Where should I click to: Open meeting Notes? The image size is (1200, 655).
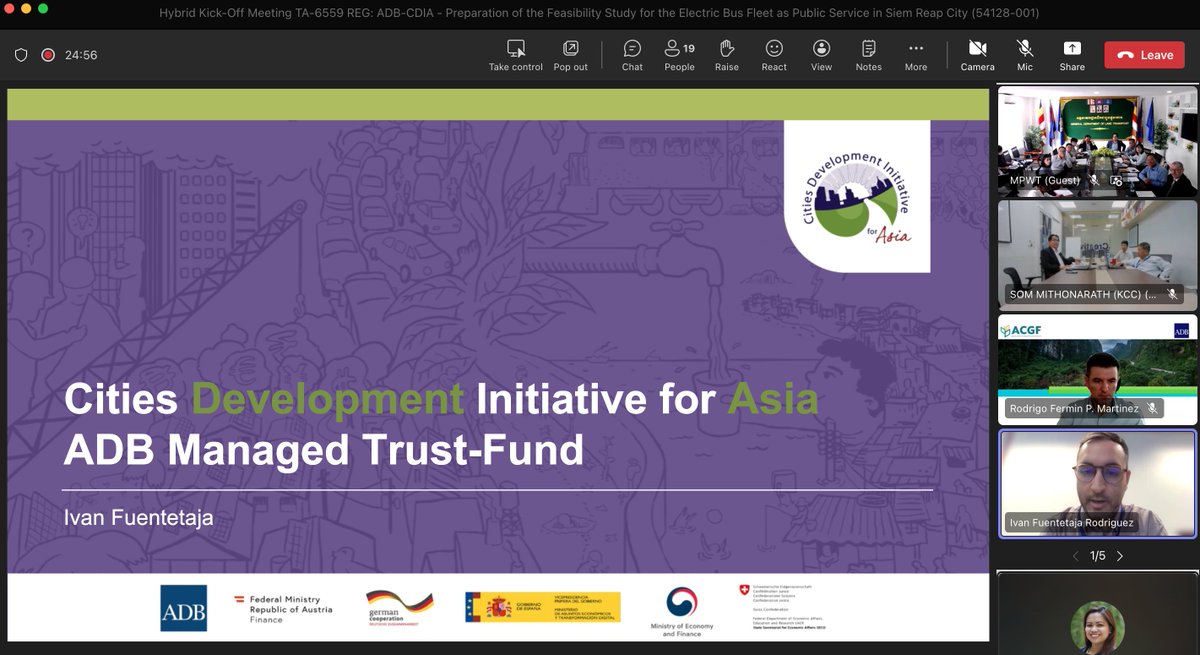click(x=869, y=55)
